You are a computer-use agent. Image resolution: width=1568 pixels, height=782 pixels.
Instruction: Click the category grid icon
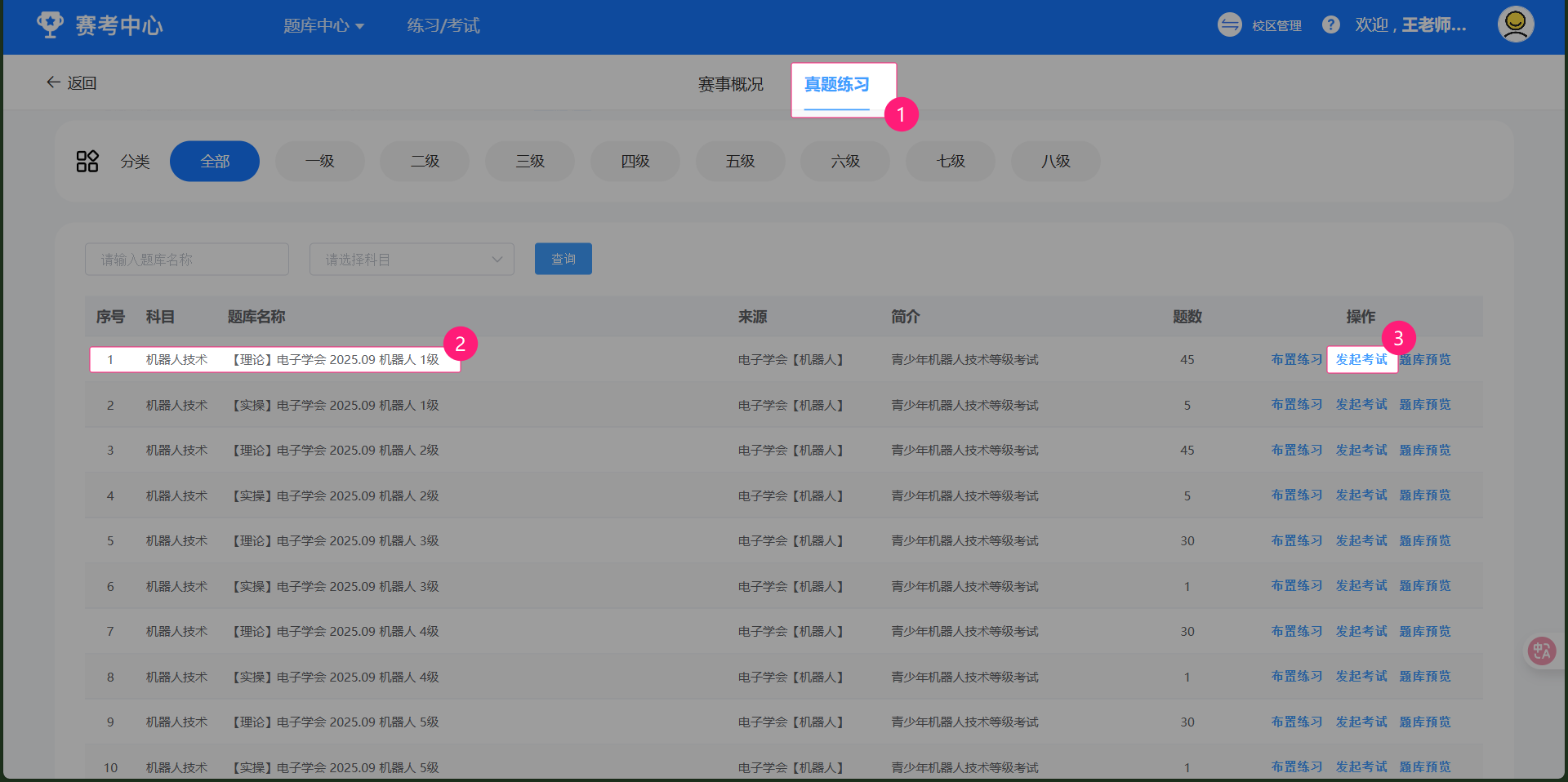pos(87,162)
